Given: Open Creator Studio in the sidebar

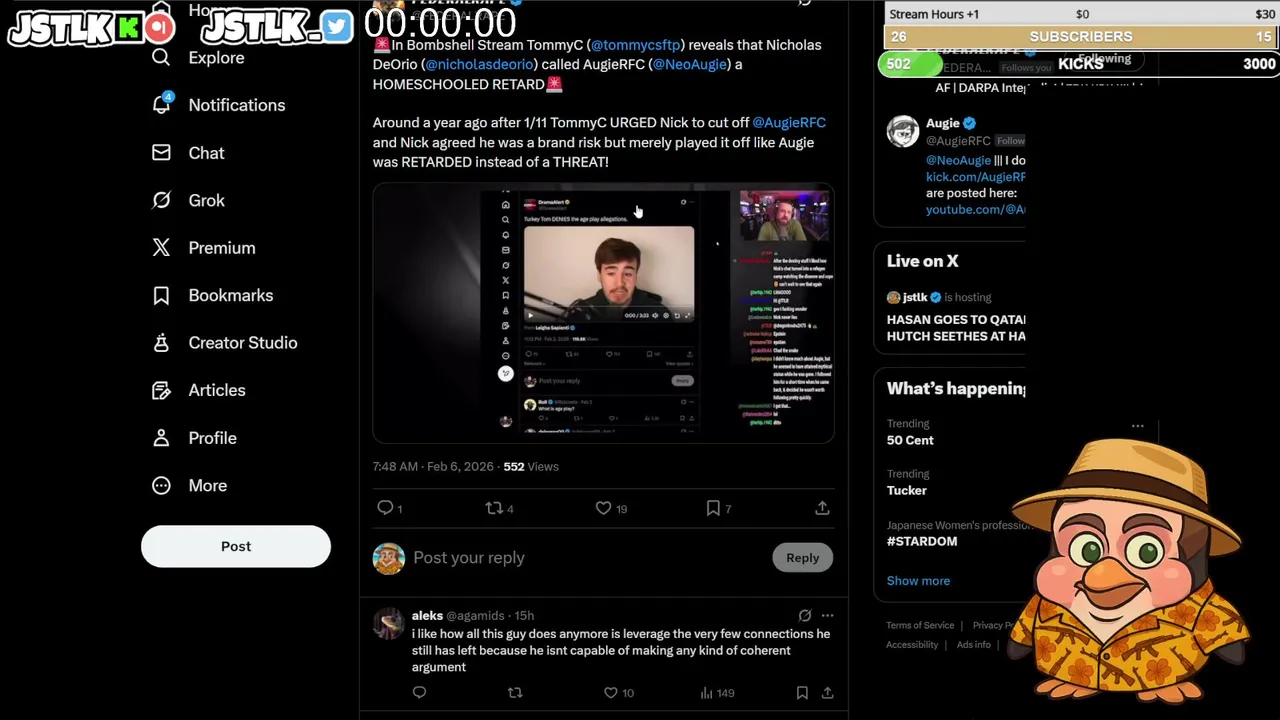Looking at the screenshot, I should point(242,343).
